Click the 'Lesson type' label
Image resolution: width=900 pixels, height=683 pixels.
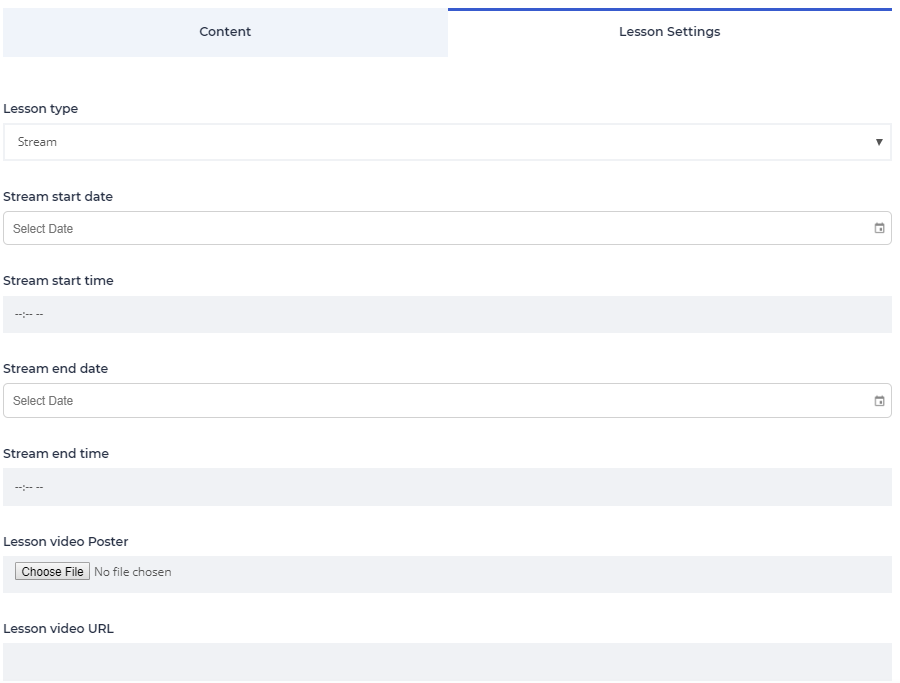41,109
